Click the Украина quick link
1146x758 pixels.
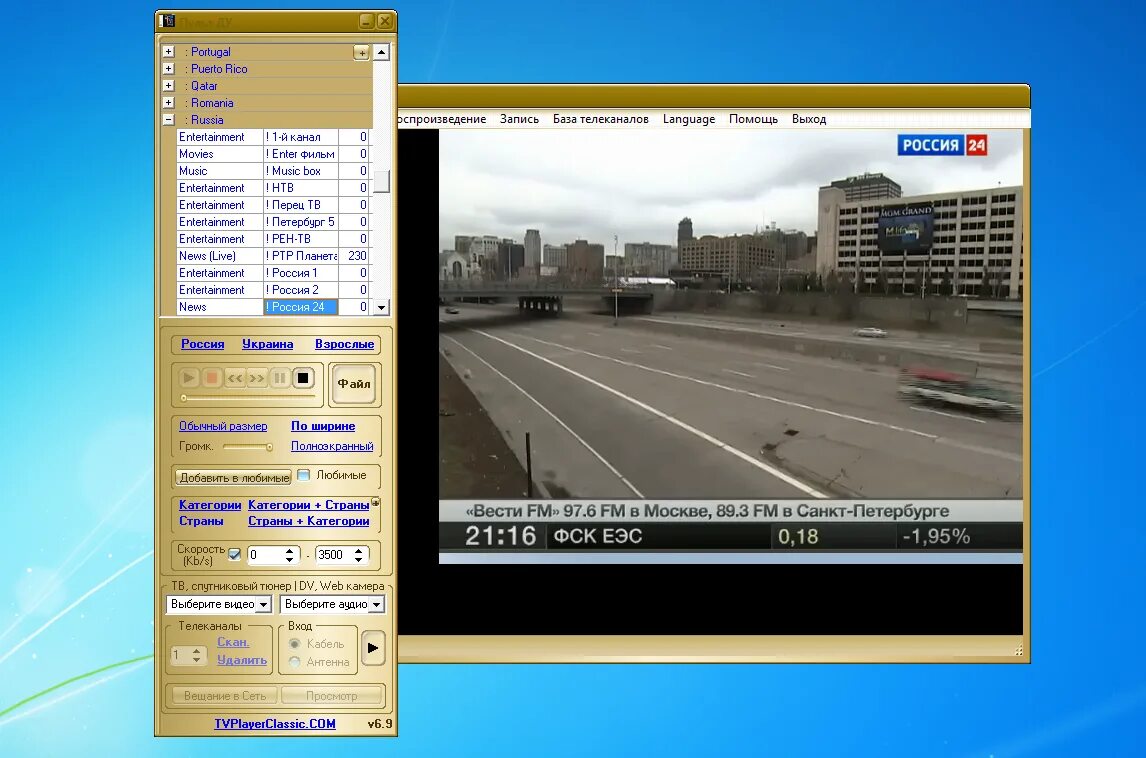tap(267, 344)
